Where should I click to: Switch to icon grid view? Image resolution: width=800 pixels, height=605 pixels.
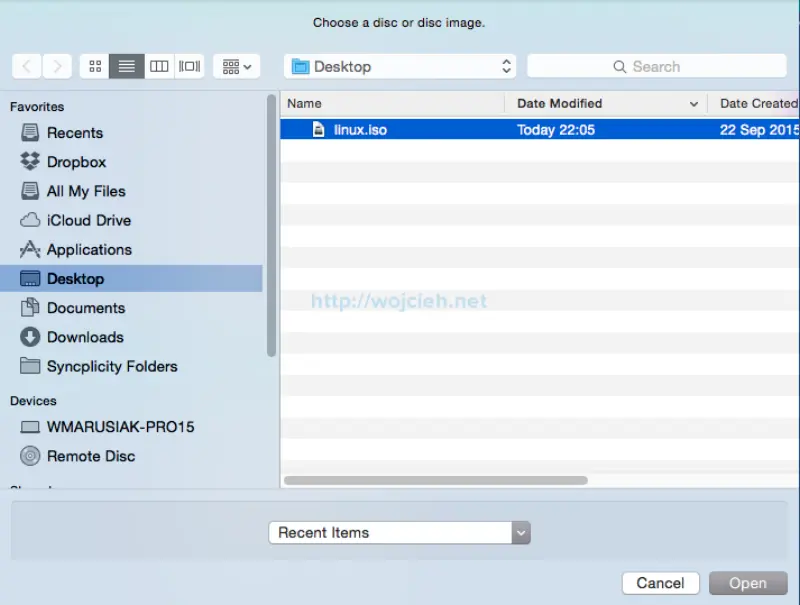tap(94, 66)
